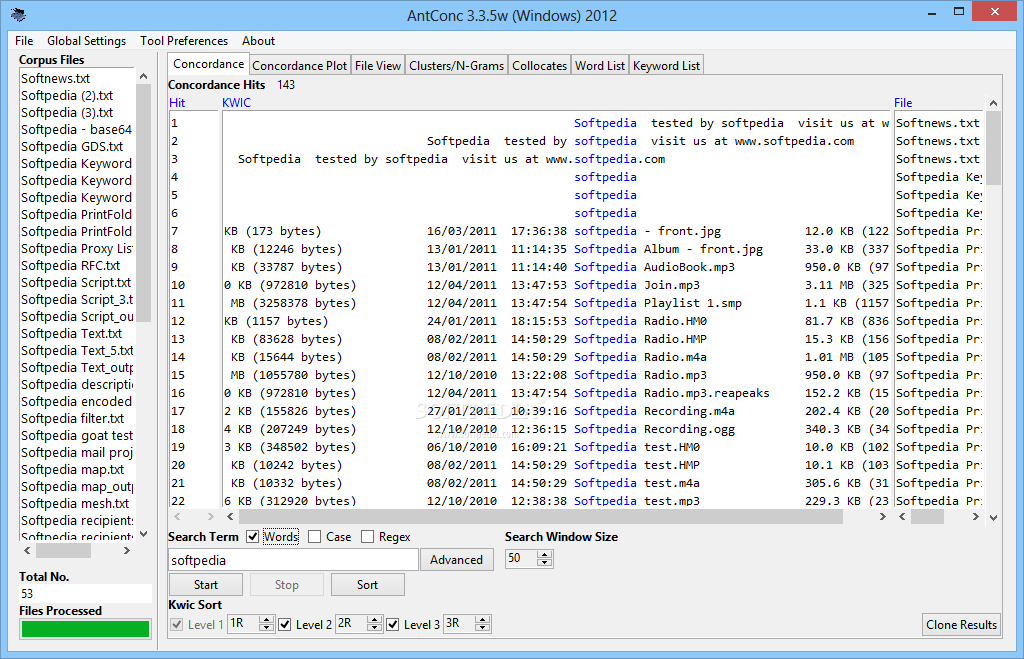The width and height of the screenshot is (1024, 659).
Task: Decrease Level 1 sort value
Action: 266,628
